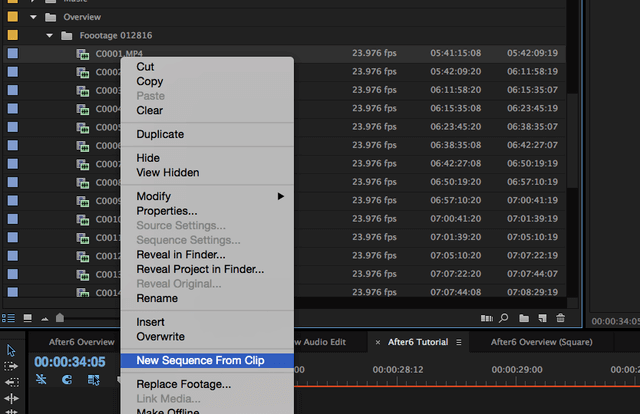Click the small mountain zoom-out icon
This screenshot has height=414, width=640.
[x=44, y=319]
